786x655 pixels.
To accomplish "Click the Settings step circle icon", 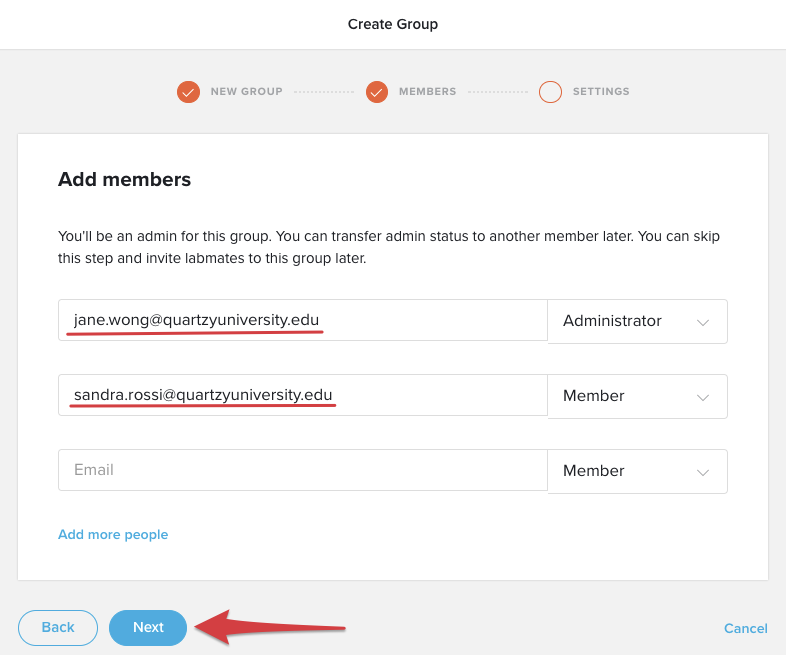I will tap(550, 92).
